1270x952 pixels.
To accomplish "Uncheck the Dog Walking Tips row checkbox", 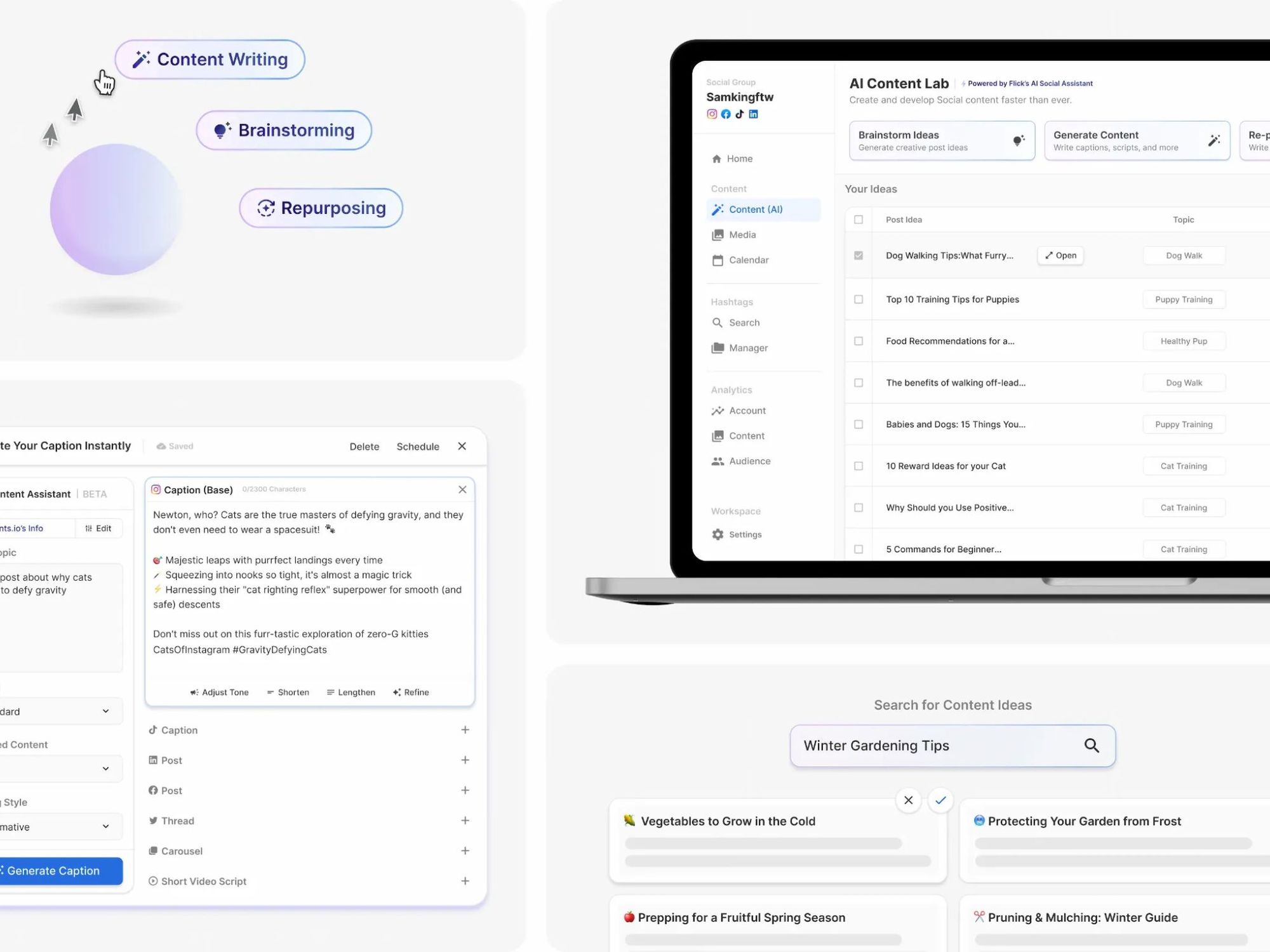I will [859, 255].
